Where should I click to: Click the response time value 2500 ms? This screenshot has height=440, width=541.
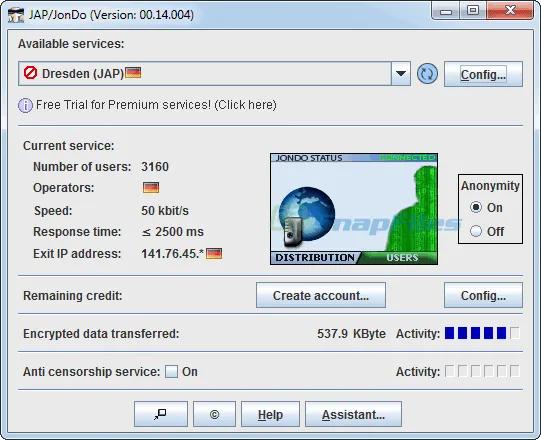(173, 232)
